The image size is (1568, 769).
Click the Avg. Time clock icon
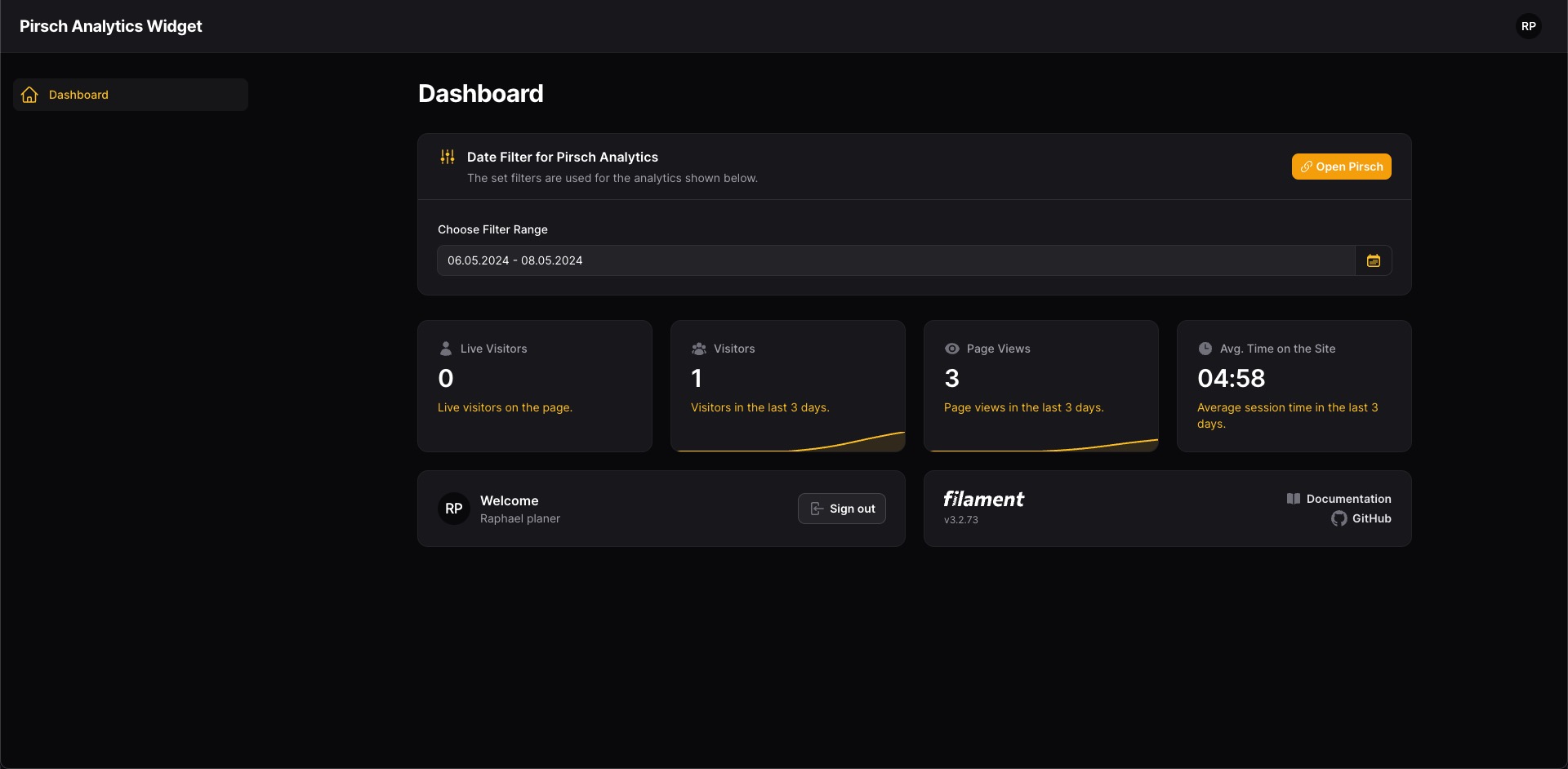point(1205,349)
